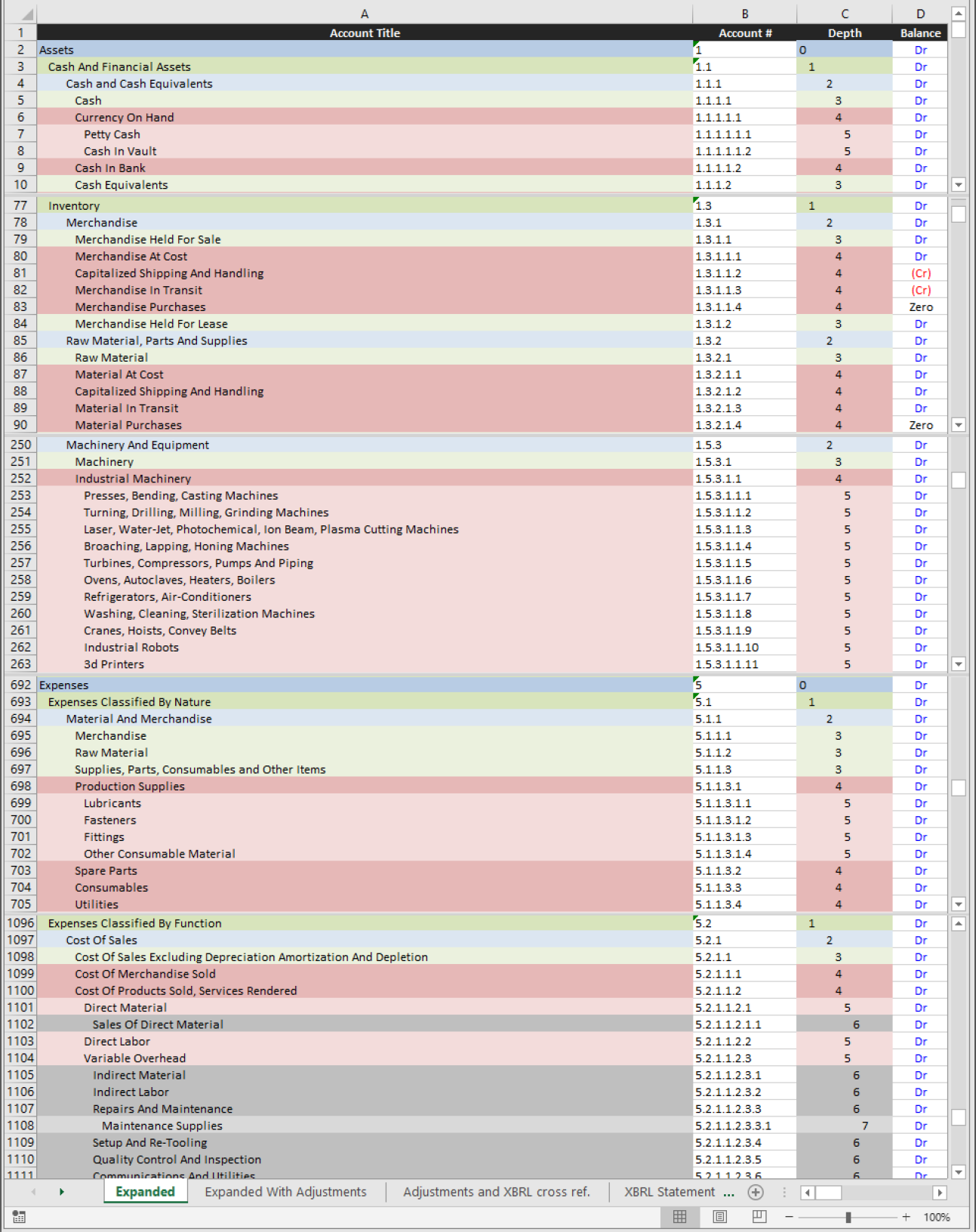
Task: Click the macro recording status bar icon
Action: click(x=19, y=1217)
